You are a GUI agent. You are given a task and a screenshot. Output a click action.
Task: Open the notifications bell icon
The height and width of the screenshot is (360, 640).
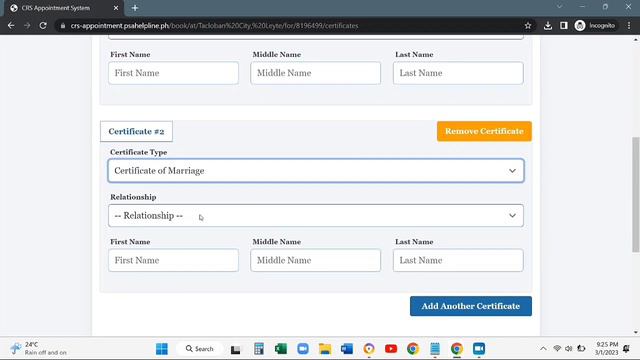click(627, 349)
